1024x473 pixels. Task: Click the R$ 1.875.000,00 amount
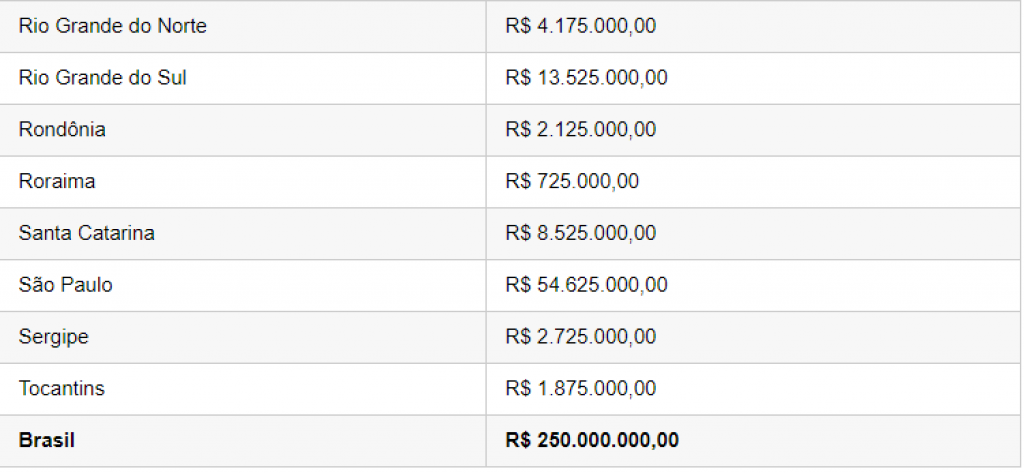[x=581, y=388]
